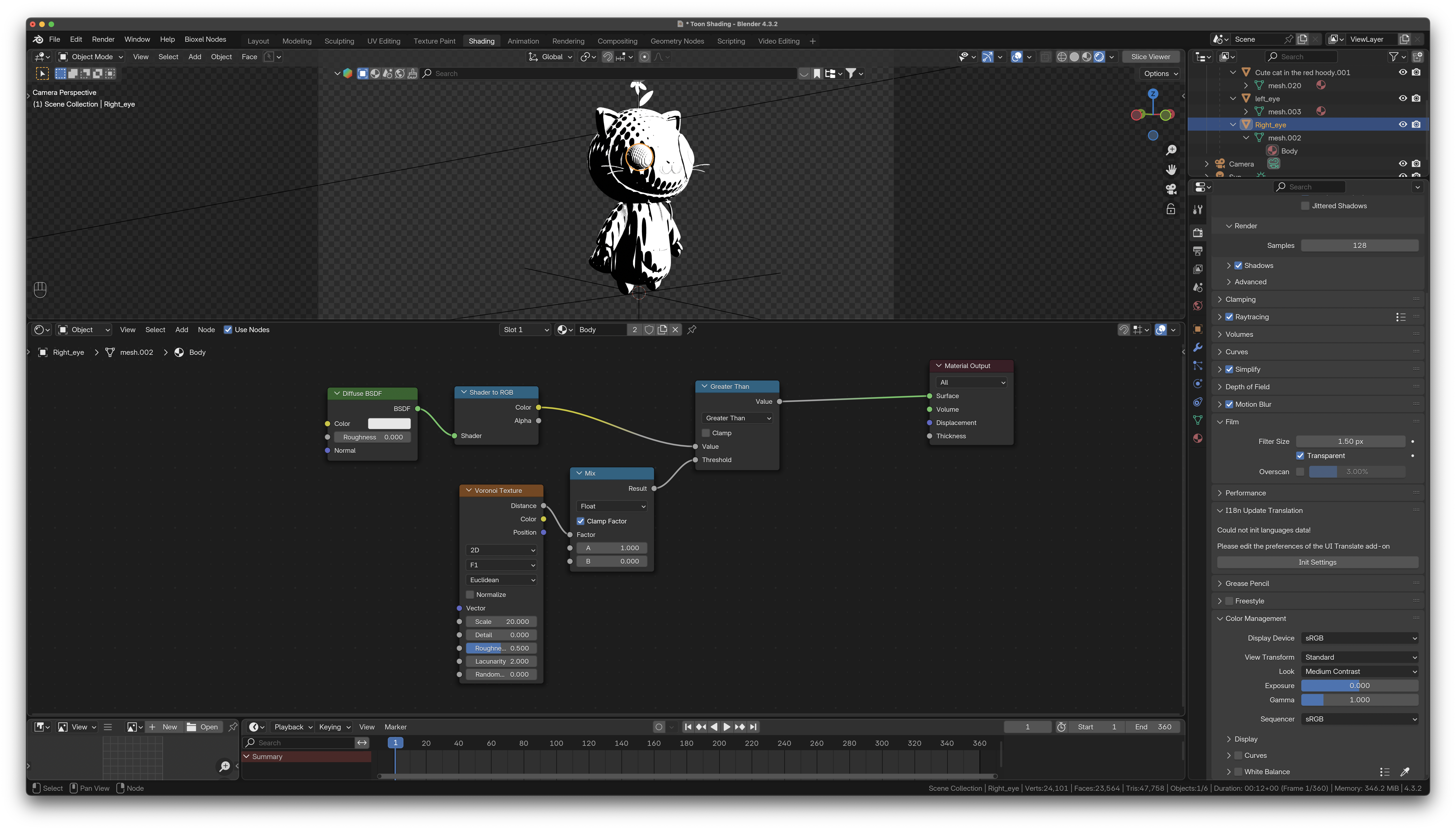The width and height of the screenshot is (1456, 830).
Task: Click the pan hand gizmo in the 3D viewport
Action: (x=1171, y=170)
